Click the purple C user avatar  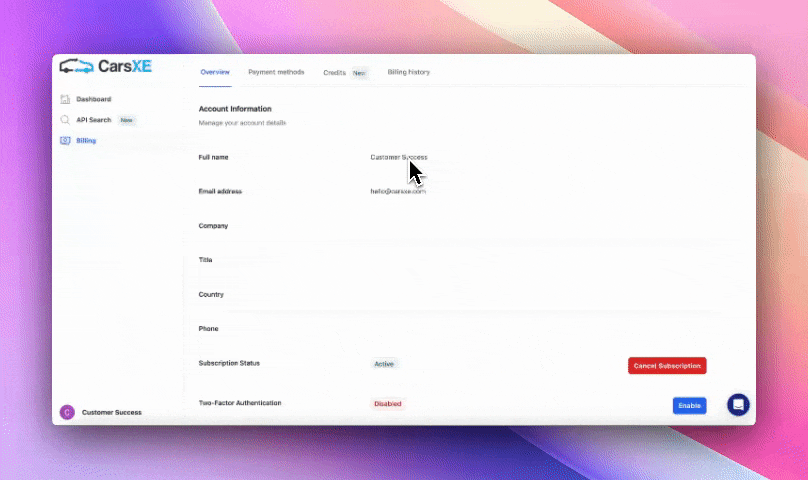[x=67, y=412]
